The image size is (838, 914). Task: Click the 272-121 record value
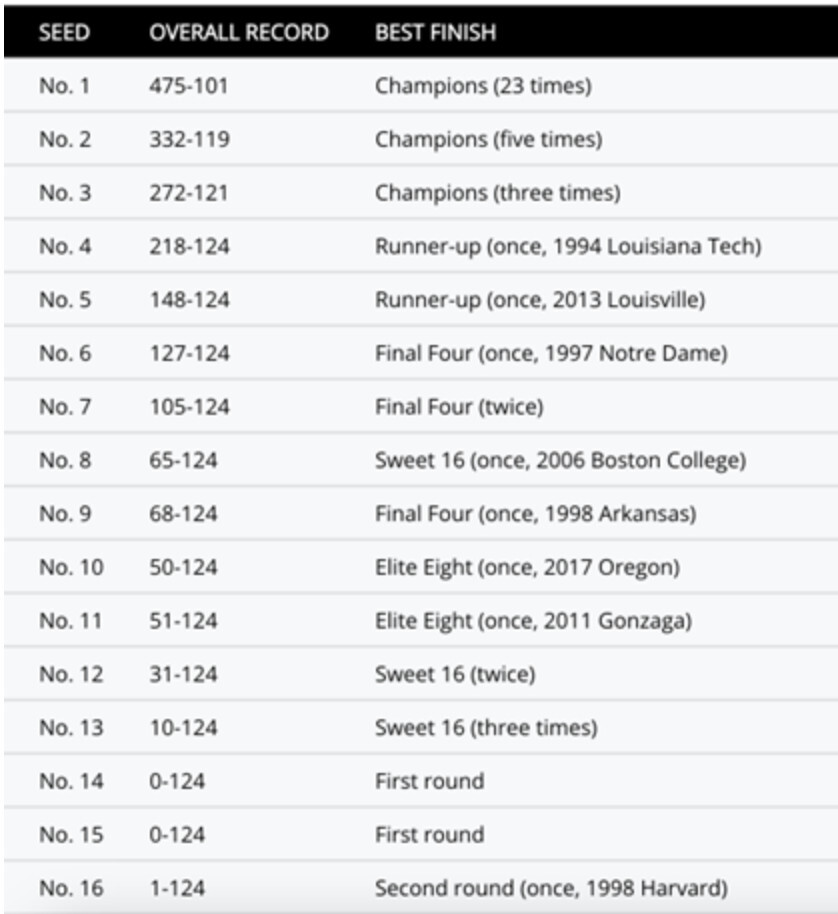(189, 192)
